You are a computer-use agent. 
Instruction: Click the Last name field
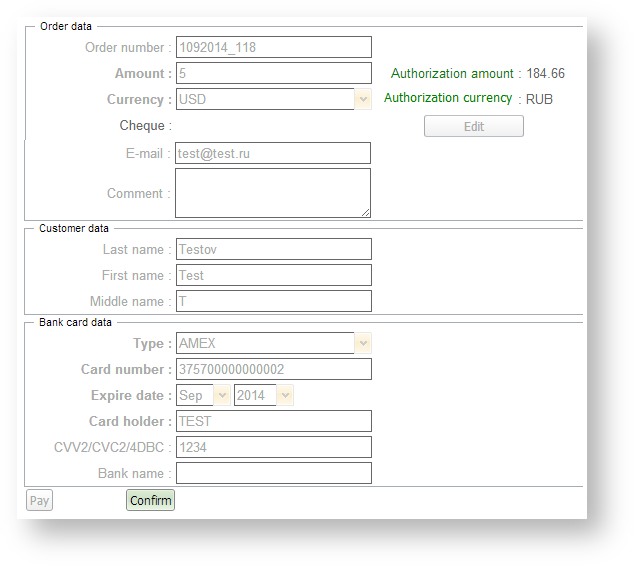click(x=274, y=249)
